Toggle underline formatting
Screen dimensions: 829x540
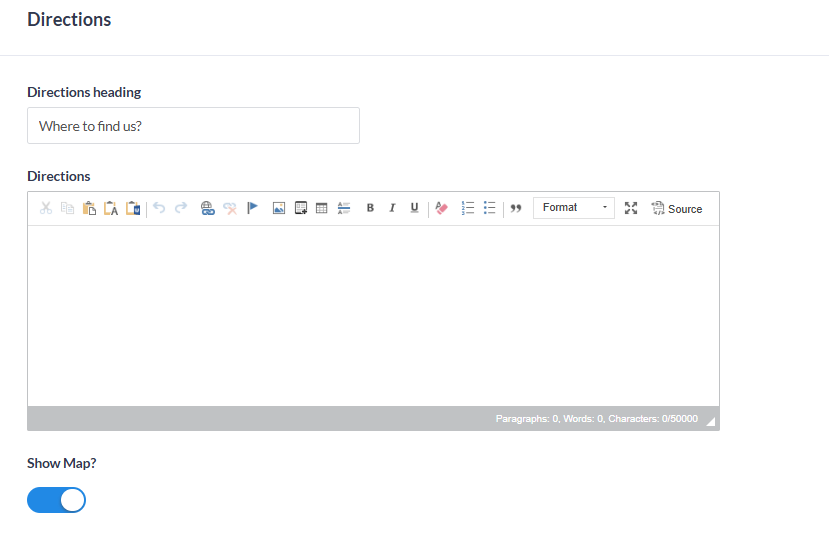(414, 208)
